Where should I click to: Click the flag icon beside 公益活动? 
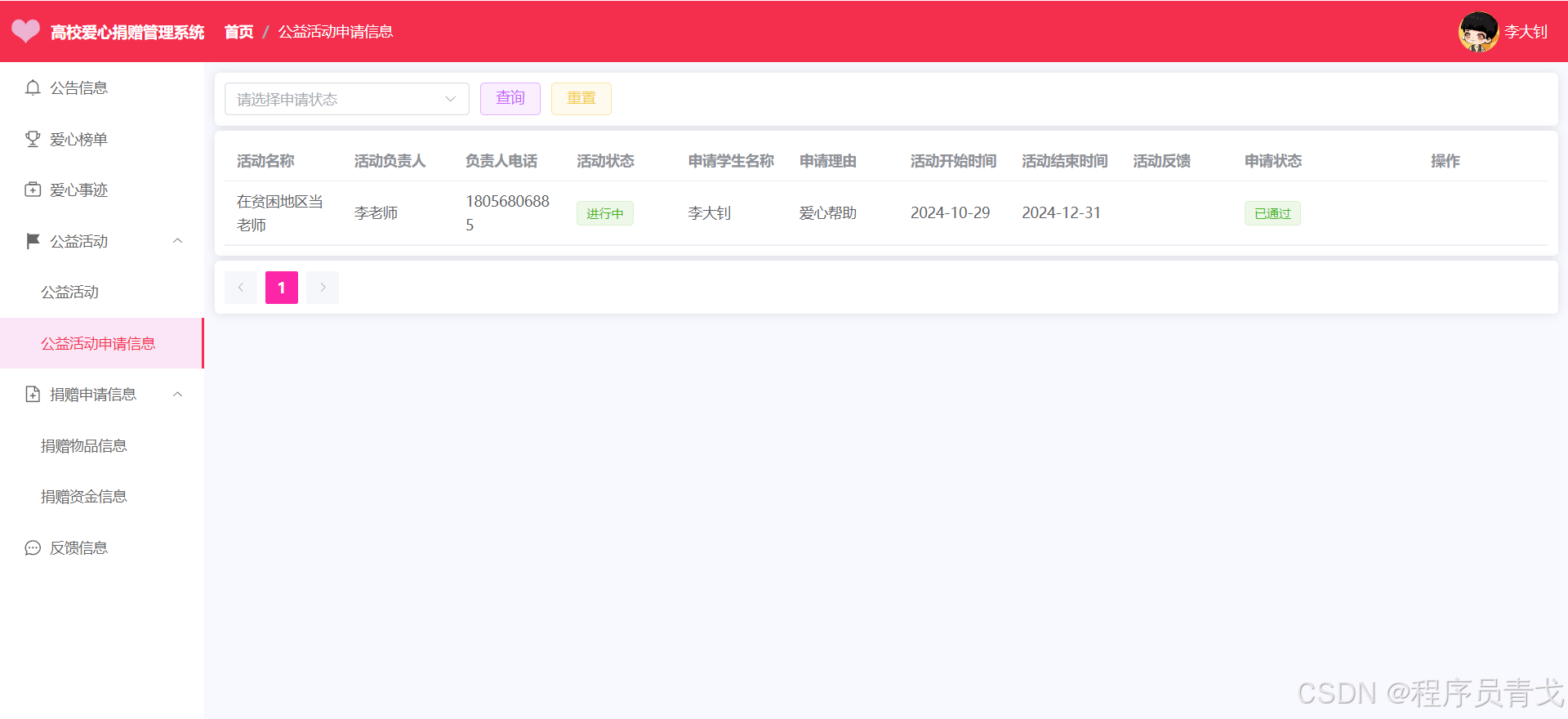click(33, 241)
